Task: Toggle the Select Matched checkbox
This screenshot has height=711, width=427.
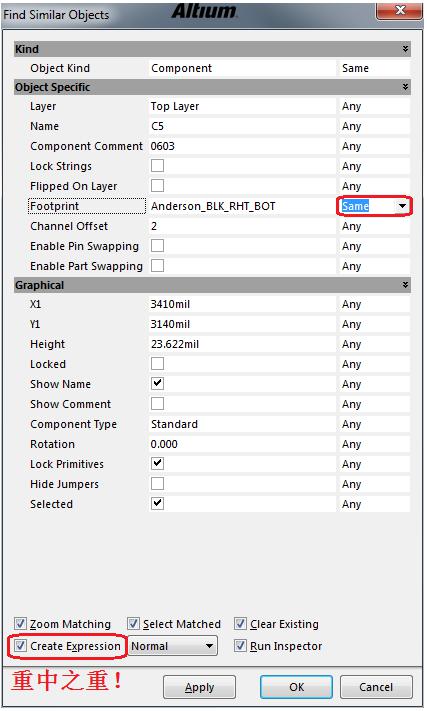Action: [133, 623]
